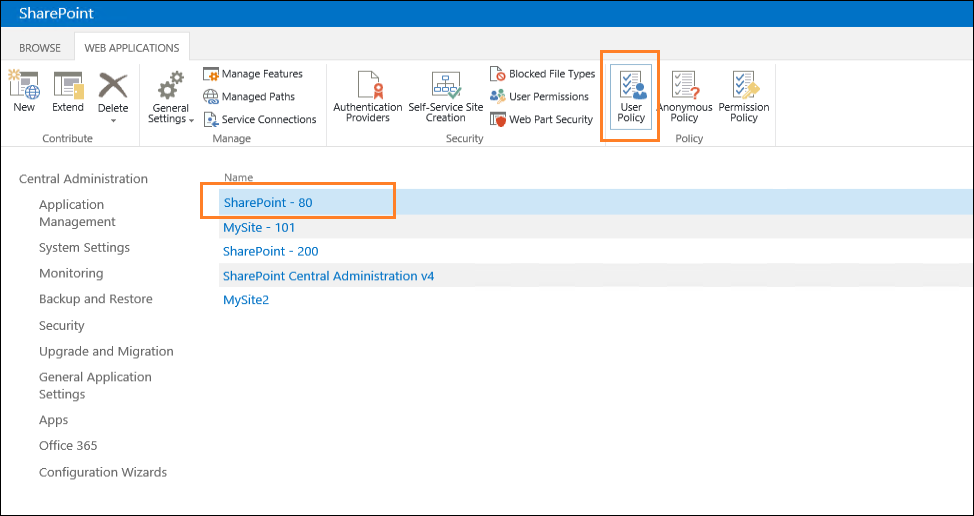
Task: Open Central Administration in left navigation
Action: pyautogui.click(x=83, y=179)
